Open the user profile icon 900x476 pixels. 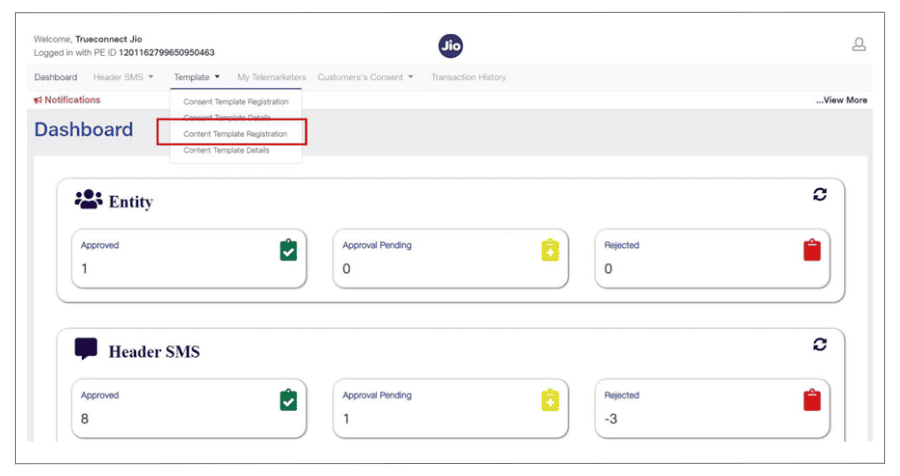[x=859, y=45]
